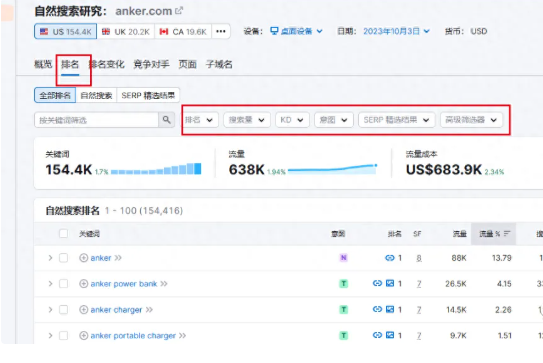Screen dimensions: 543x363
Task: Open the KD filter dropdown
Action: tap(292, 120)
